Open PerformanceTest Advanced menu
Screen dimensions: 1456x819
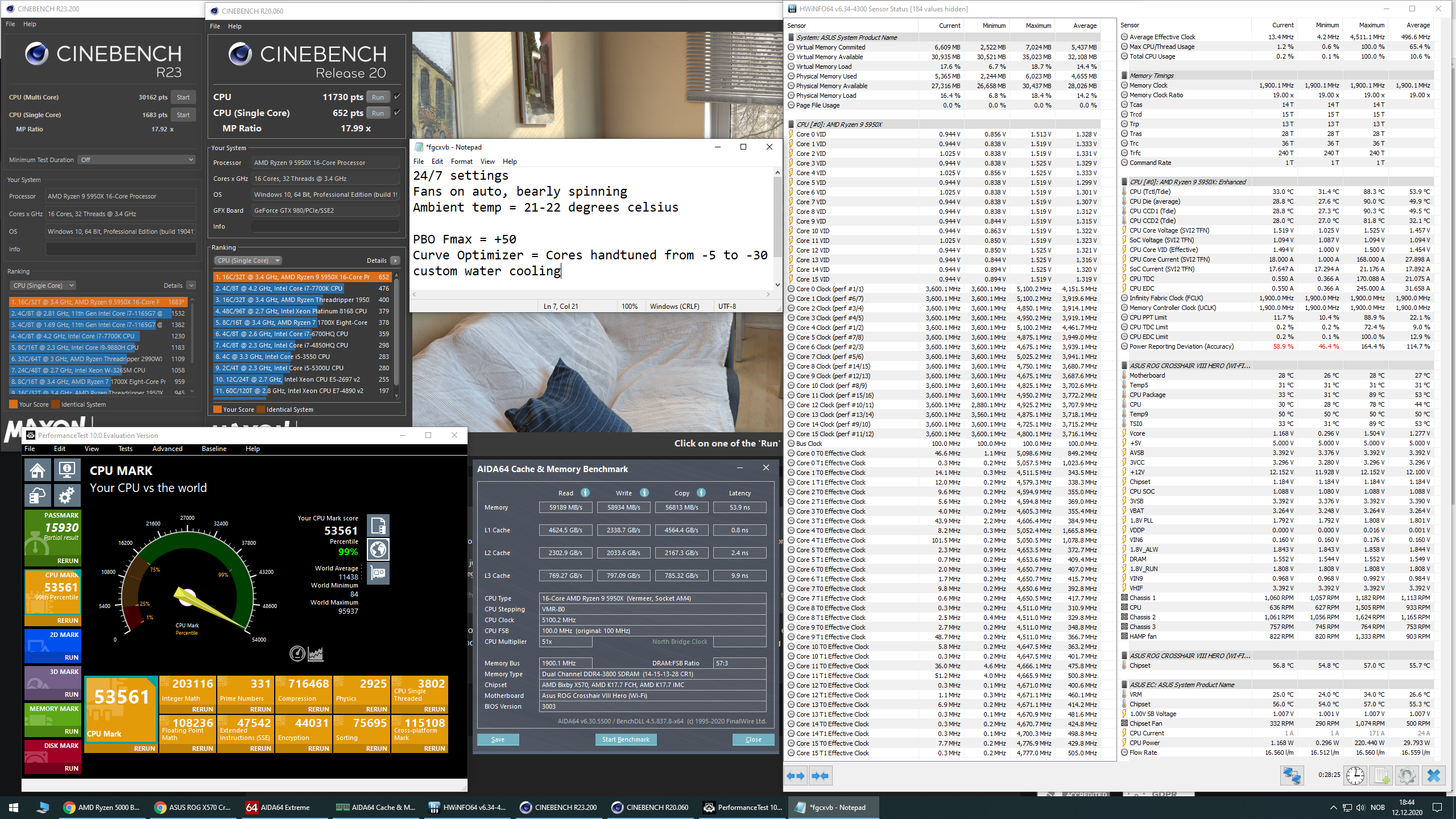point(167,449)
